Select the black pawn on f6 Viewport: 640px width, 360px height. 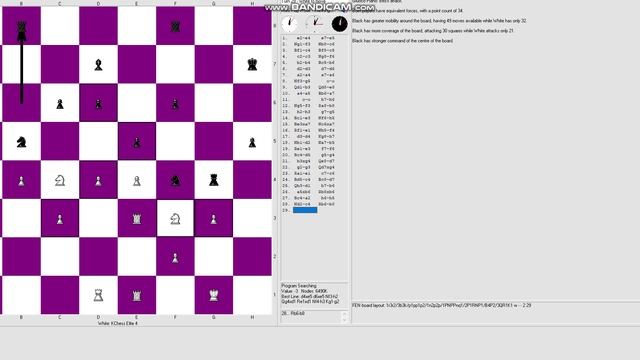click(x=175, y=104)
